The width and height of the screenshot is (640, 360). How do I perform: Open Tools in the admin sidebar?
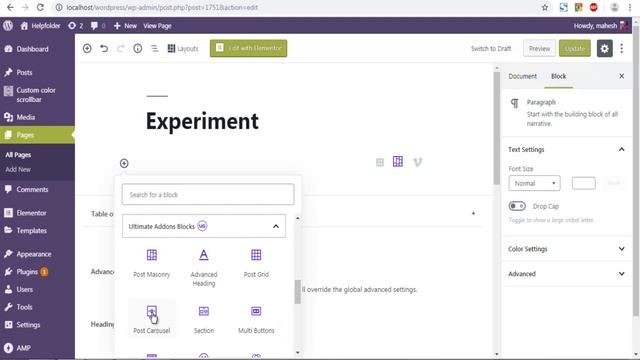tap(24, 307)
